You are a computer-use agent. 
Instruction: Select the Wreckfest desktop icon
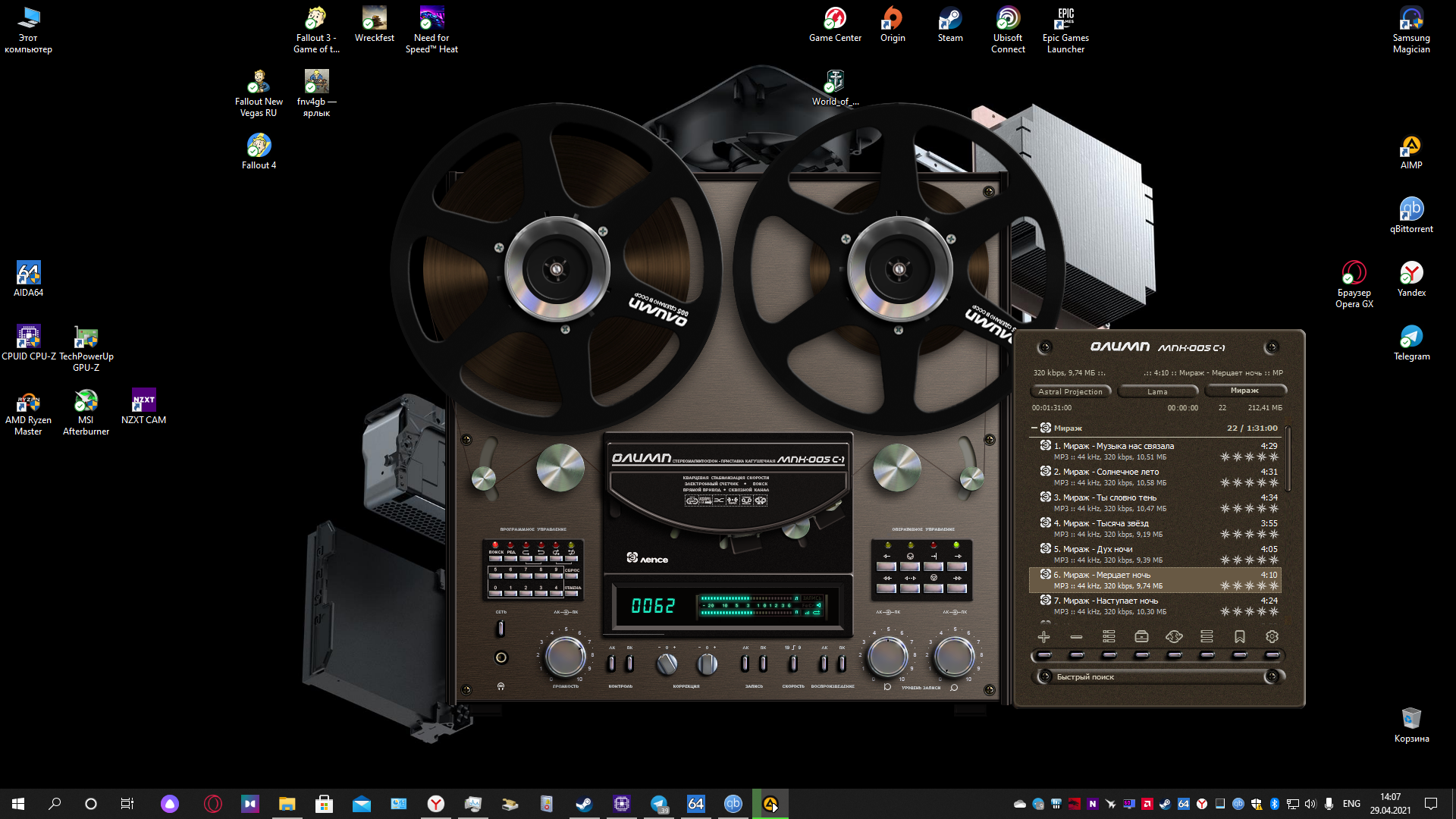(x=375, y=24)
